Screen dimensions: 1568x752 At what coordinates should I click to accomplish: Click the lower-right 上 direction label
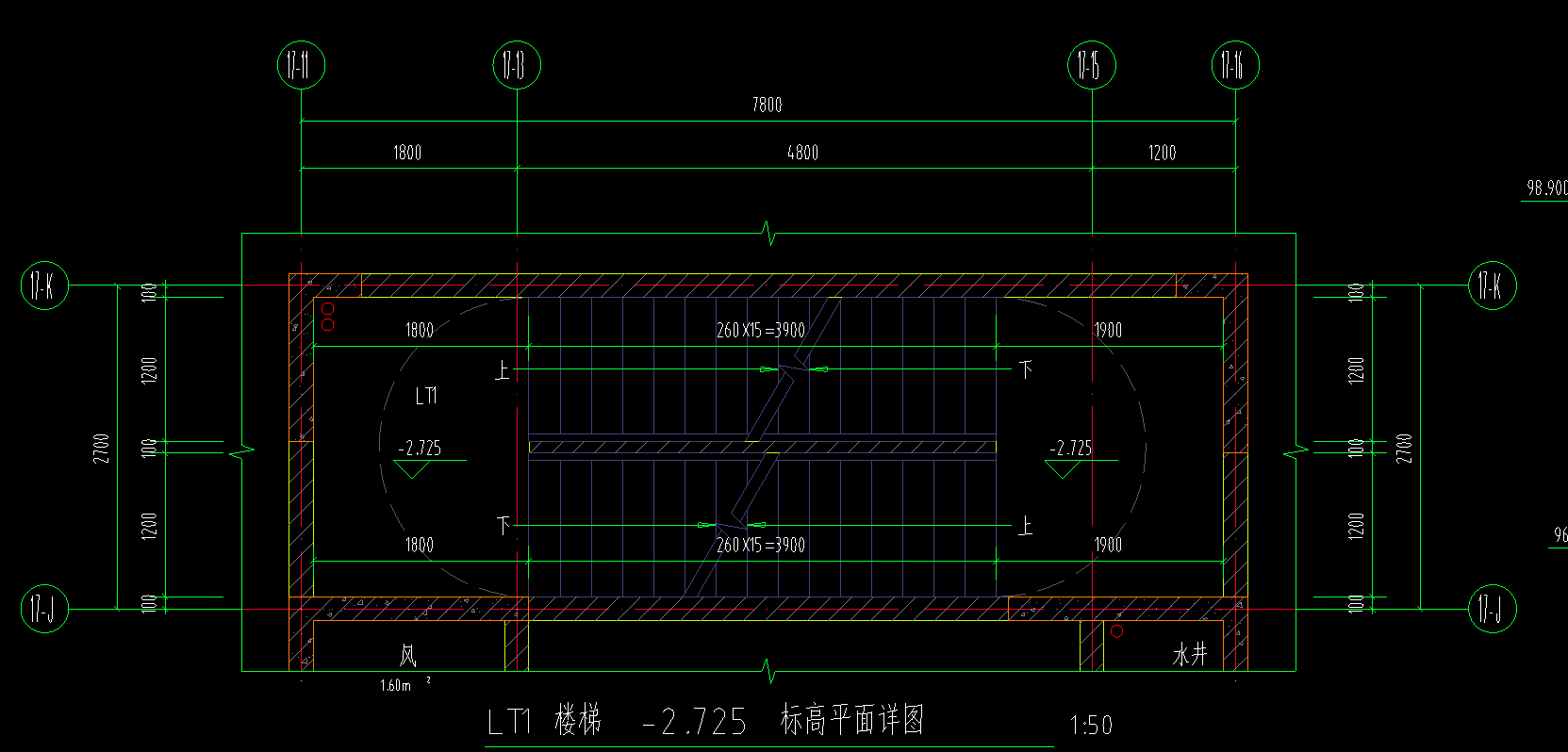click(x=1026, y=525)
